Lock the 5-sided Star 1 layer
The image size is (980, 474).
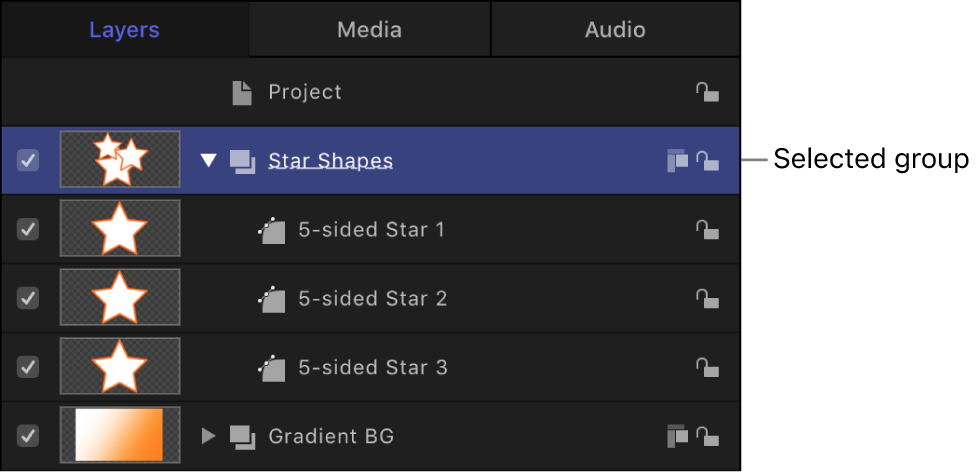tap(707, 229)
